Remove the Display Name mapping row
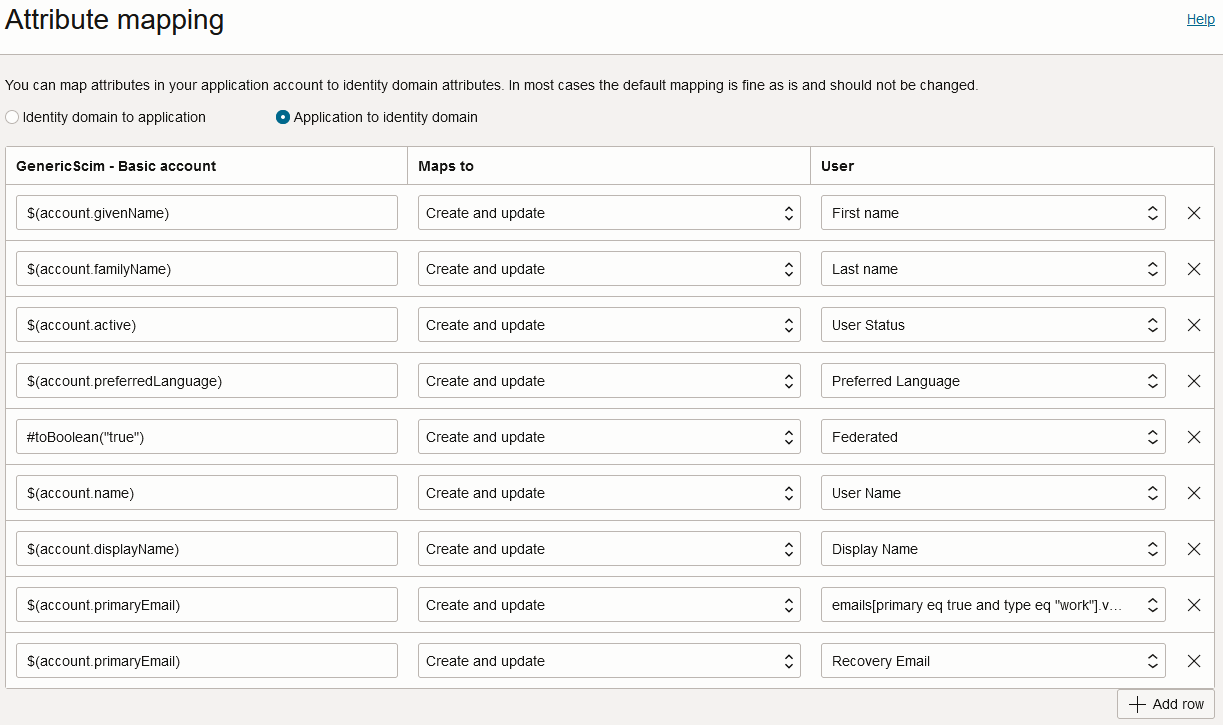Viewport: 1223px width, 725px height. 1193,549
